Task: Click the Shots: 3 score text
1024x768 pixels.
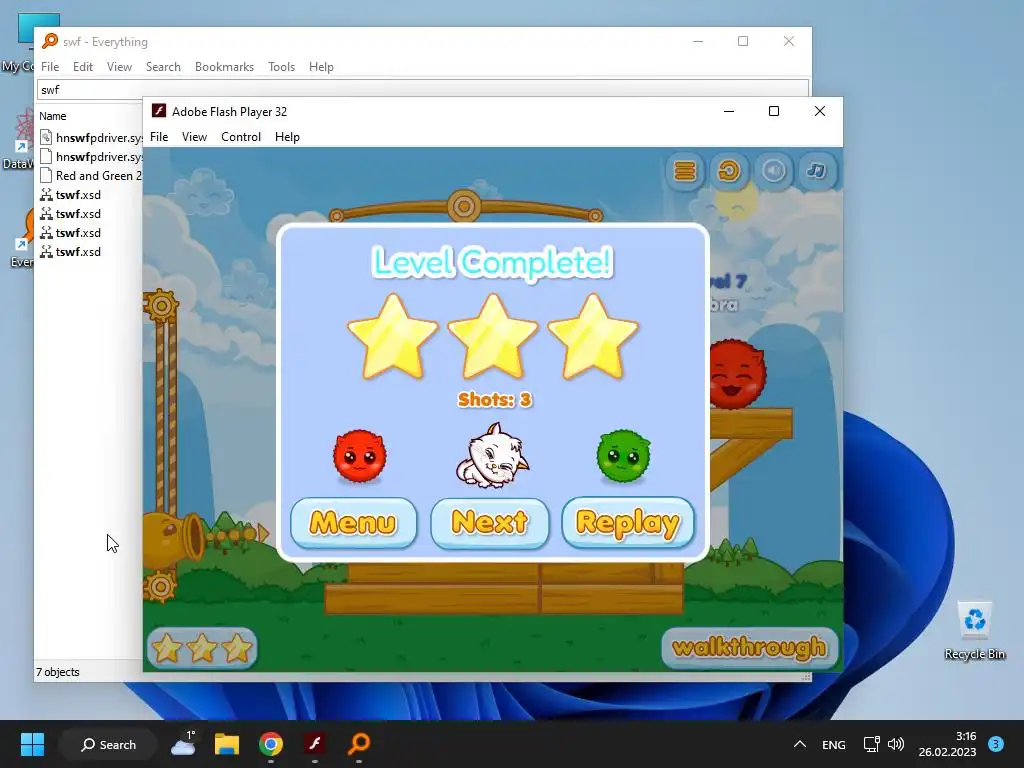Action: tap(494, 399)
